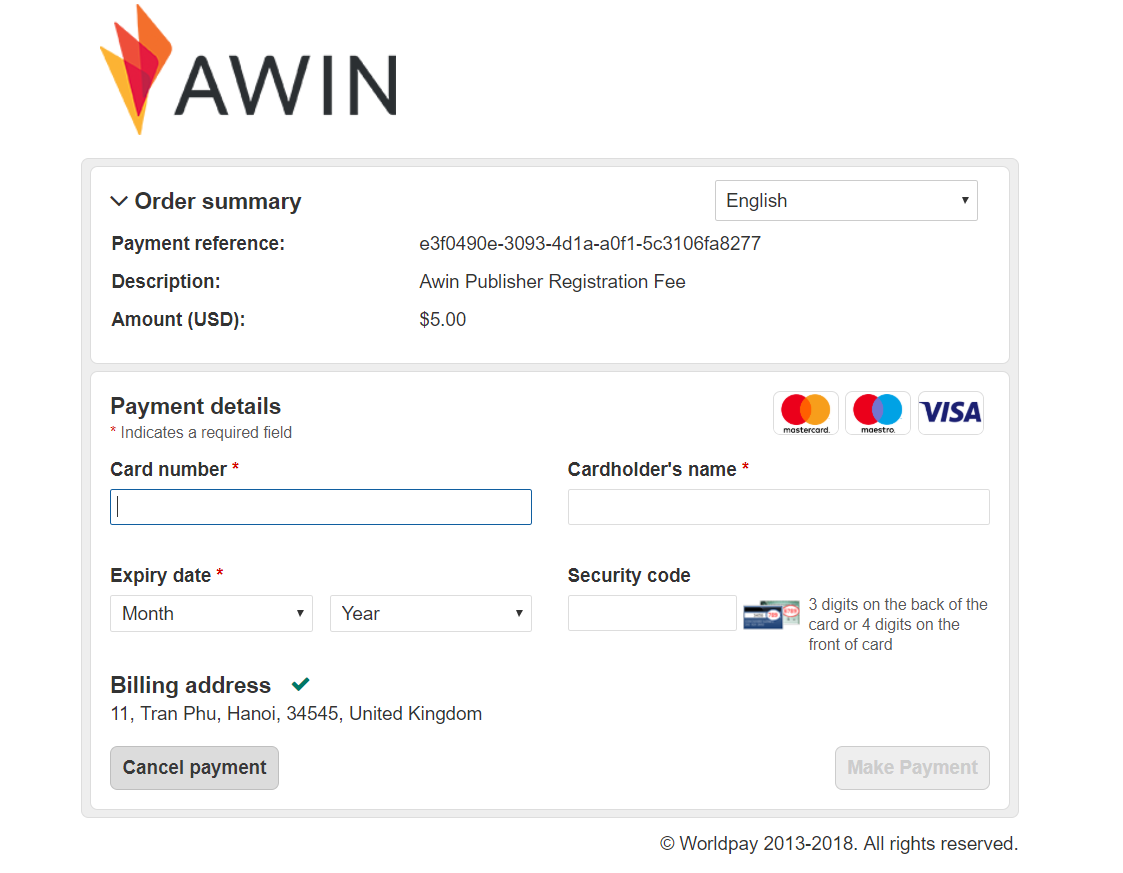
Task: Click the 'Payment reference:' label
Action: pos(198,243)
